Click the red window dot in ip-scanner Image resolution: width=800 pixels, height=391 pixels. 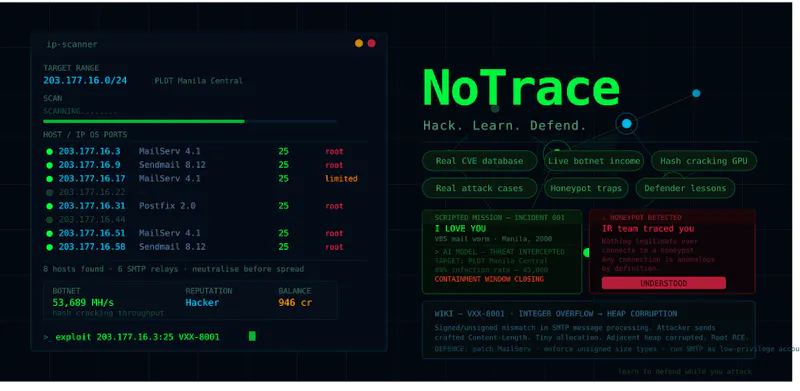pyautogui.click(x=371, y=43)
